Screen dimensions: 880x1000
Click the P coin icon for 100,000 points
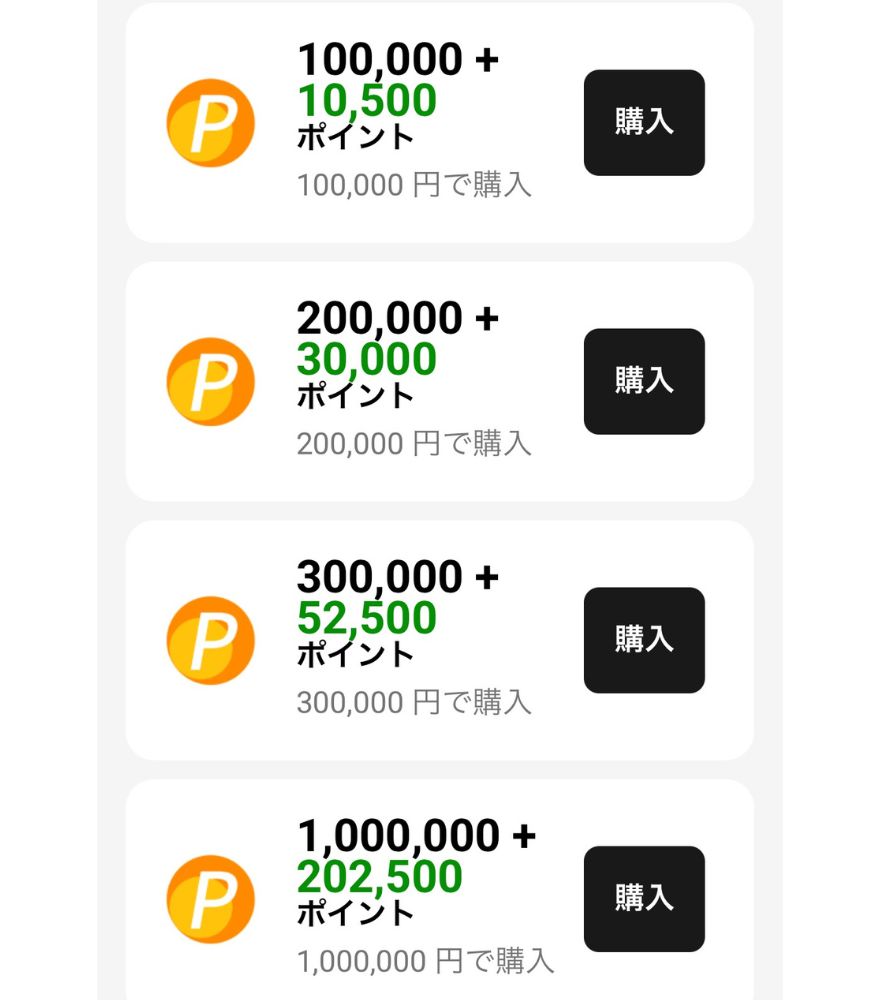click(x=210, y=123)
